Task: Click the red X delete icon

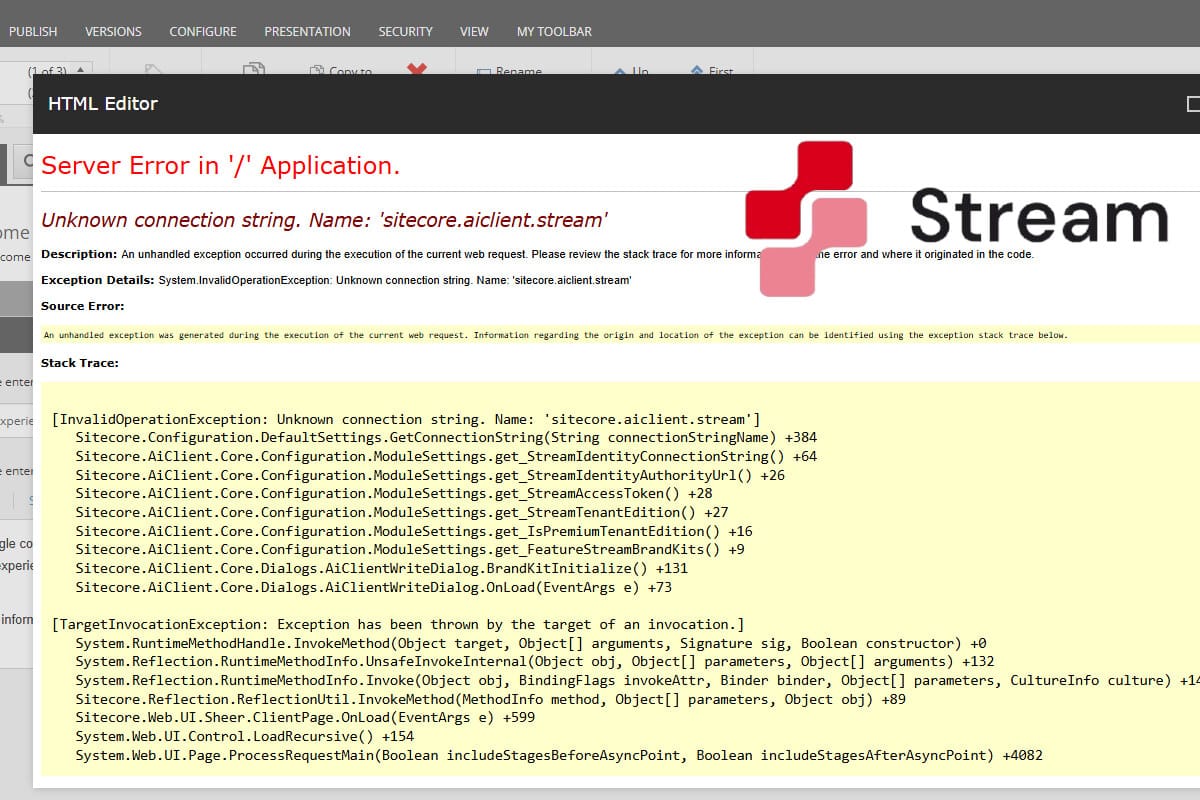Action: click(417, 68)
